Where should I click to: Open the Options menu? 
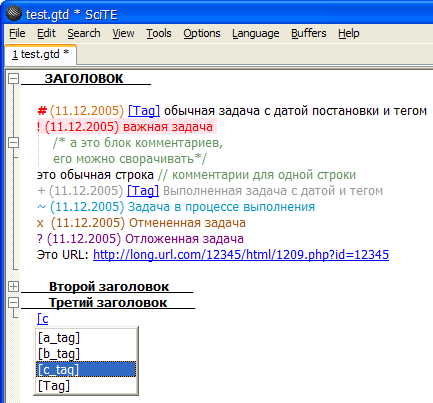point(202,33)
